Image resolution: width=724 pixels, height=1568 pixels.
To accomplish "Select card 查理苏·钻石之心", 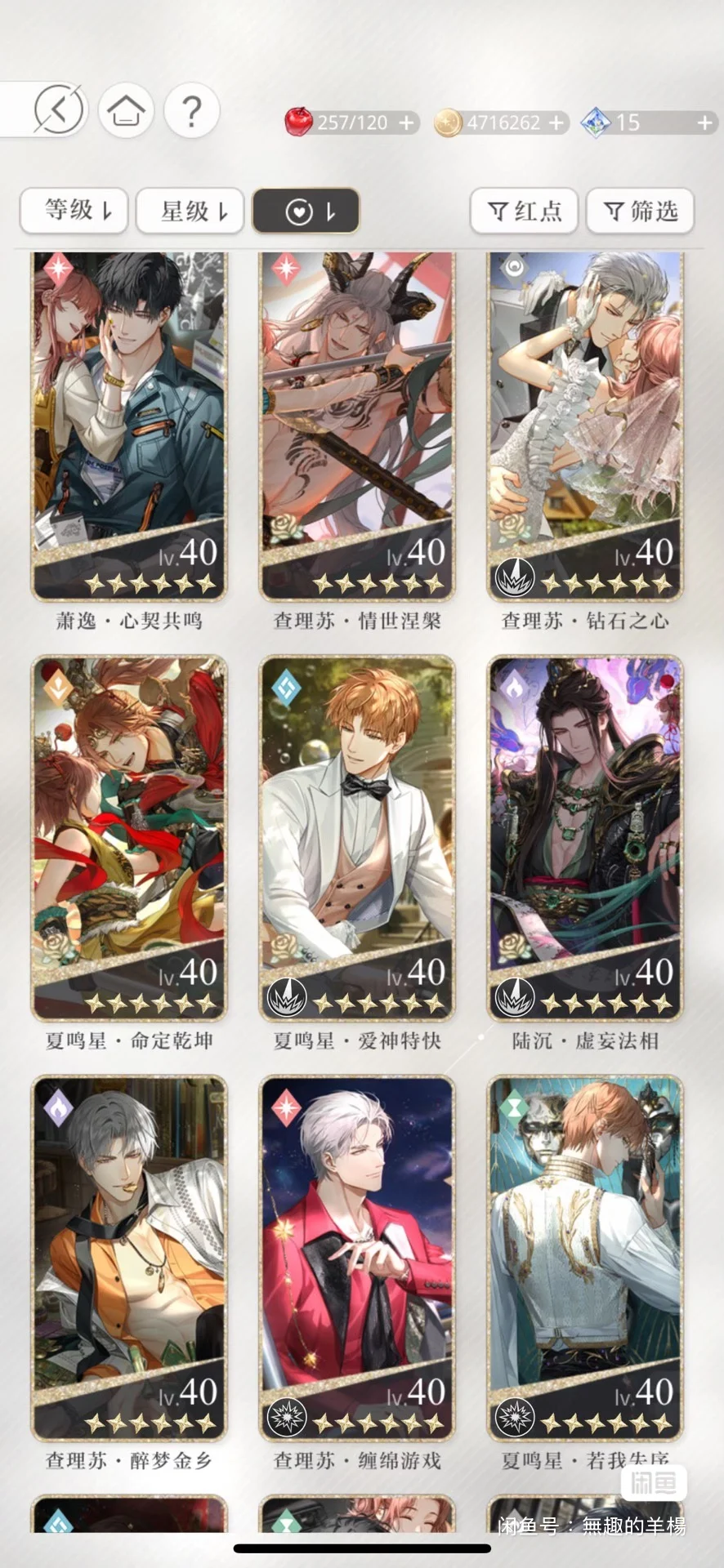I will 585,425.
